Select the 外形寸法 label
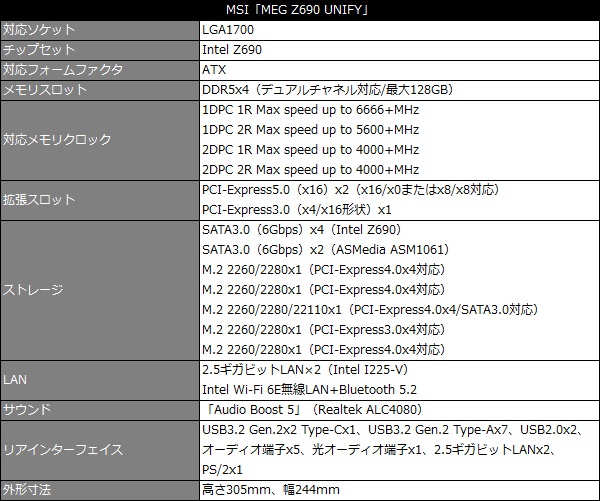Image resolution: width=600 pixels, height=501 pixels. pos(27,490)
